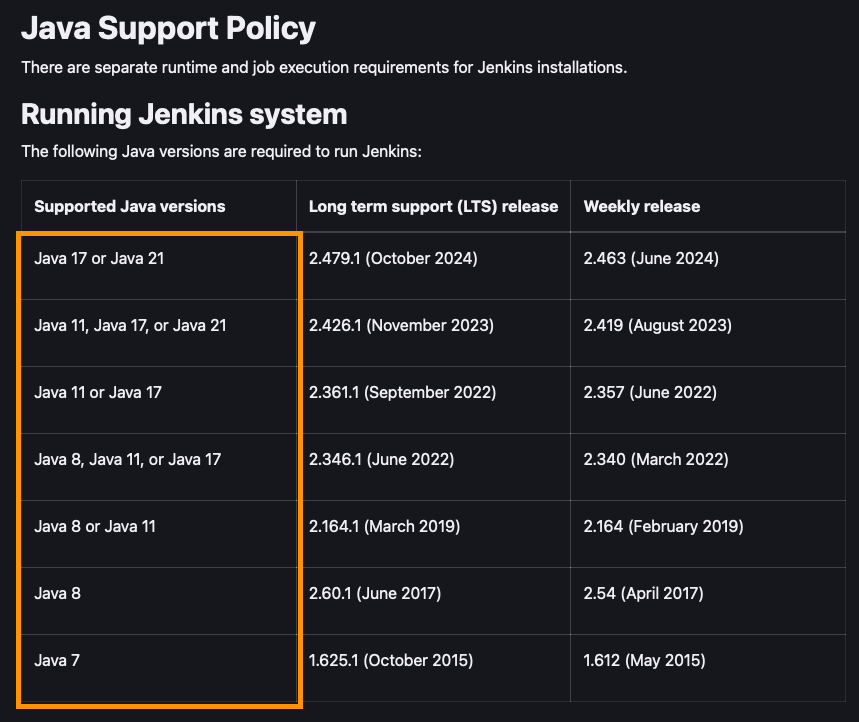Image resolution: width=859 pixels, height=722 pixels.
Task: Click the Running Jenkins system heading
Action: [x=184, y=114]
